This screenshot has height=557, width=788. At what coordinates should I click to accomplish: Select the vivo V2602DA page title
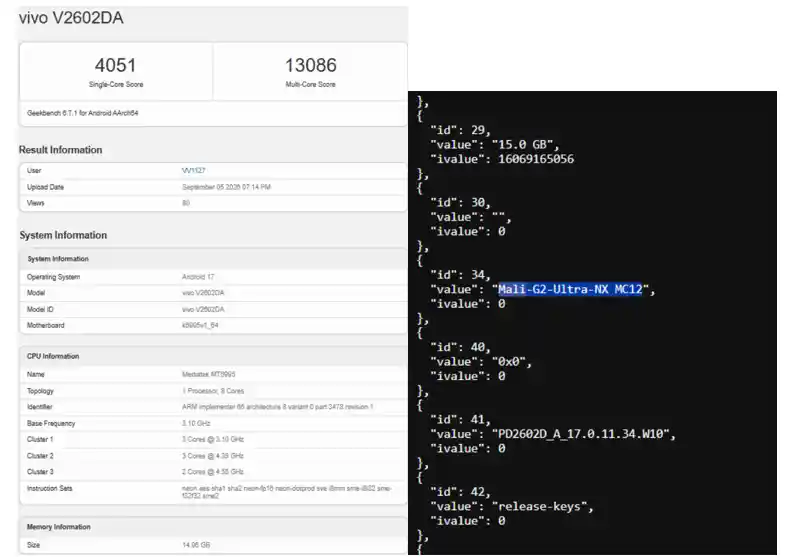tap(71, 18)
